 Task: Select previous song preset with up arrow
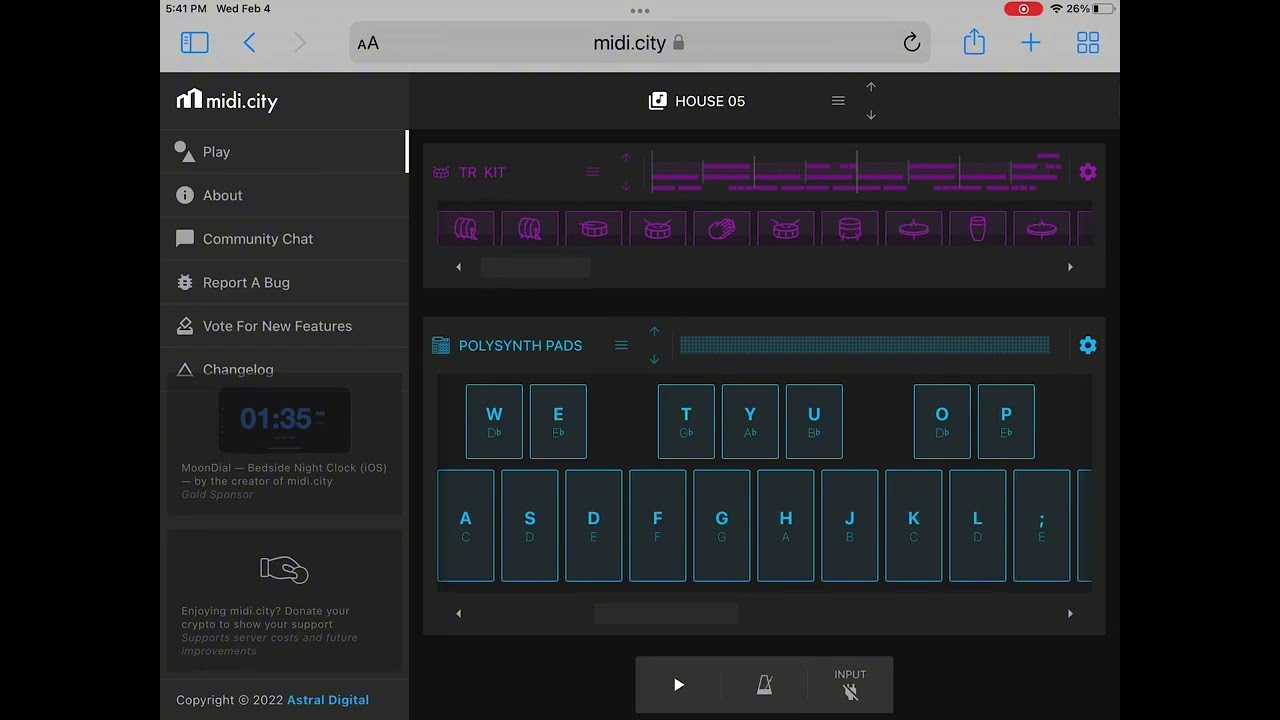click(x=871, y=87)
